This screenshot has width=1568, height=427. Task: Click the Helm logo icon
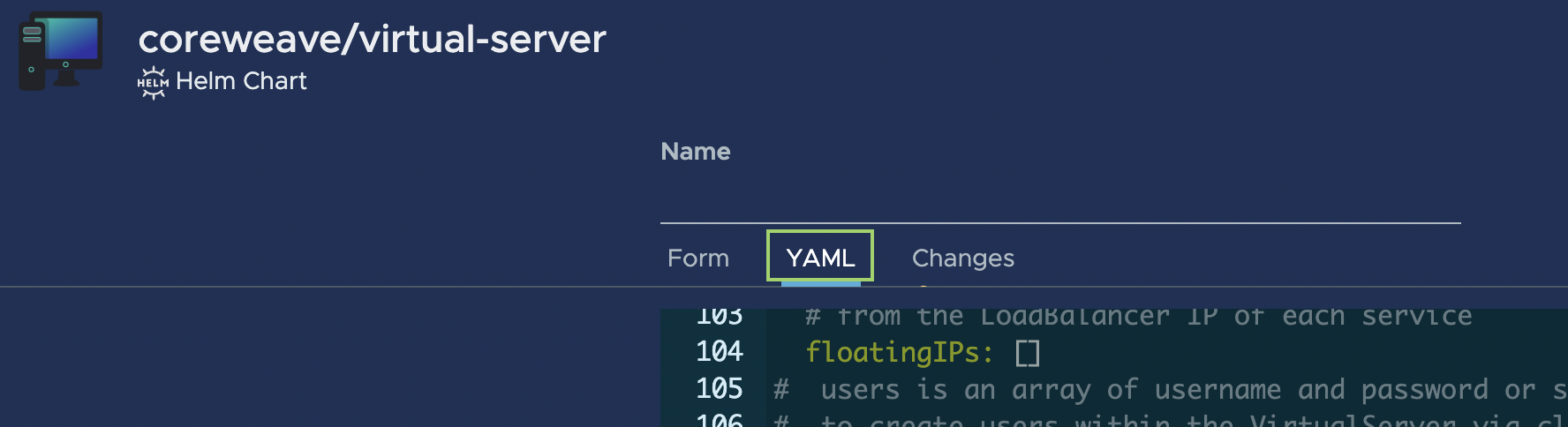[153, 82]
